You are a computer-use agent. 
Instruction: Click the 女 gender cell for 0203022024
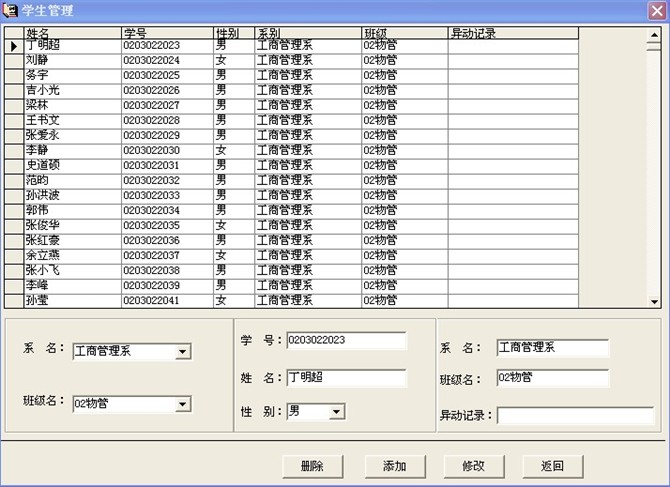tap(234, 61)
